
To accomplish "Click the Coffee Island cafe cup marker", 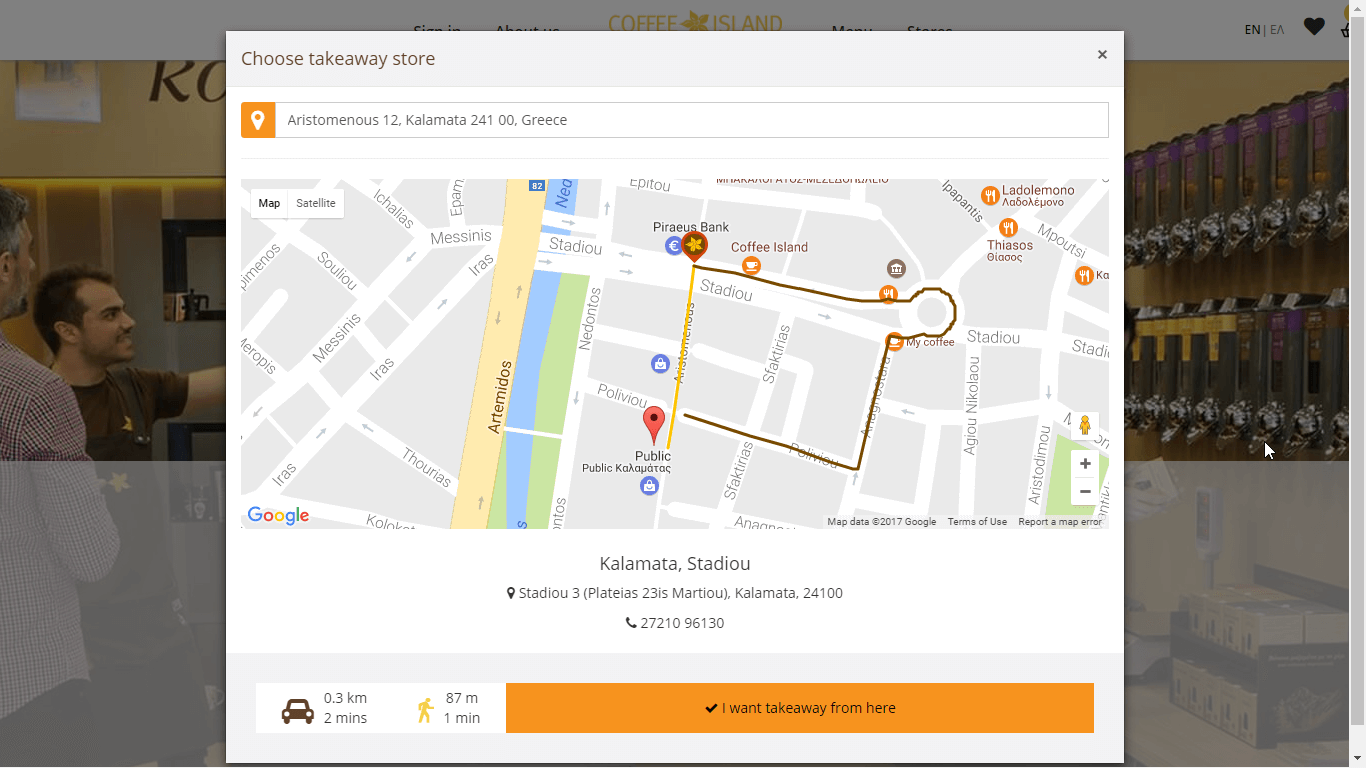I will [750, 265].
